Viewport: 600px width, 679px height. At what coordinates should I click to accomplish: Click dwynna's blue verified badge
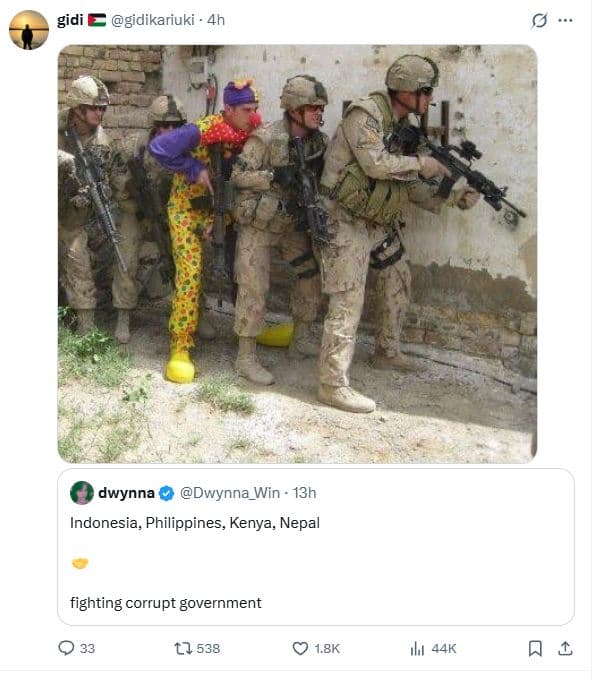coord(166,493)
